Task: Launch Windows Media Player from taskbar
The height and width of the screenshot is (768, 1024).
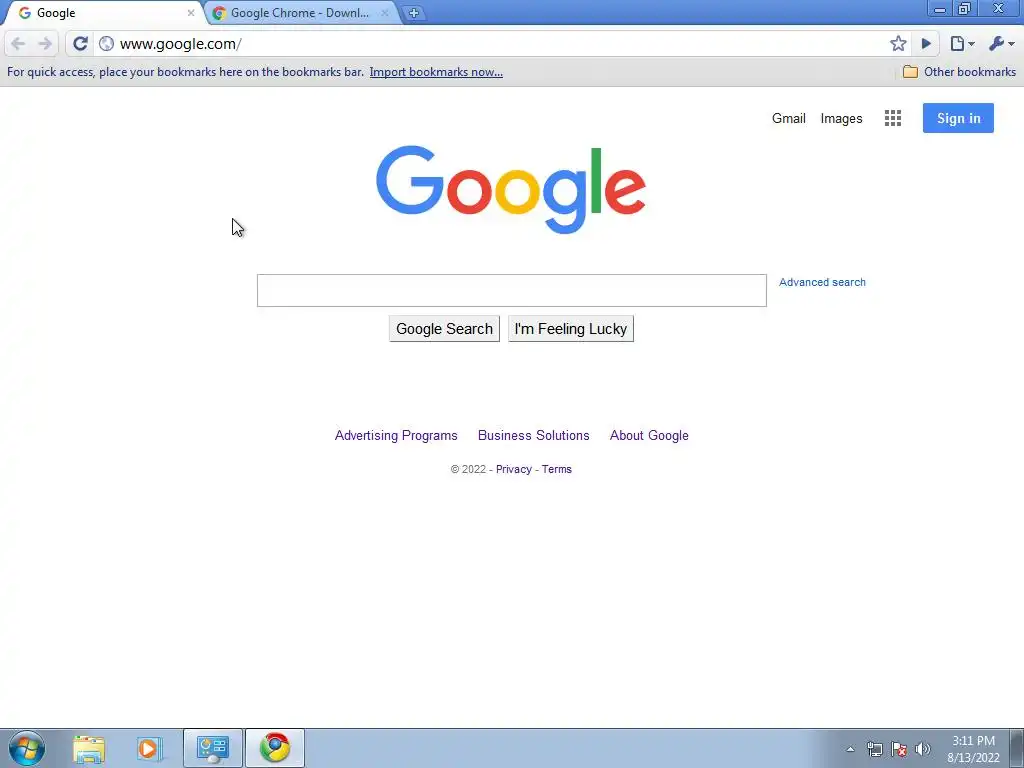Action: 149,748
